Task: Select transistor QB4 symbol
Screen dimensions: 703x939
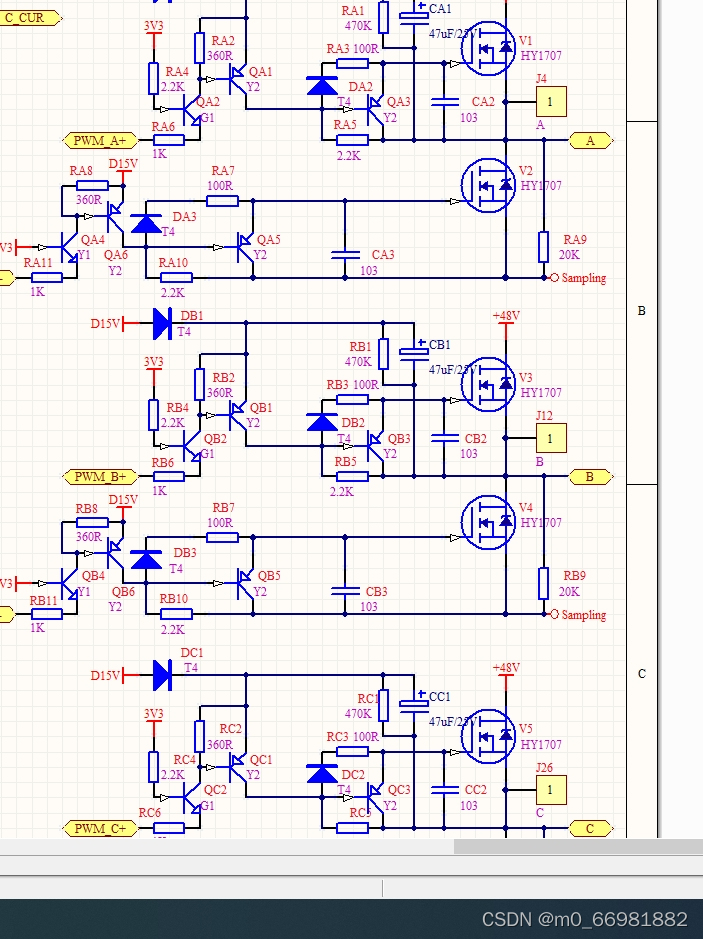Action: coord(69,583)
